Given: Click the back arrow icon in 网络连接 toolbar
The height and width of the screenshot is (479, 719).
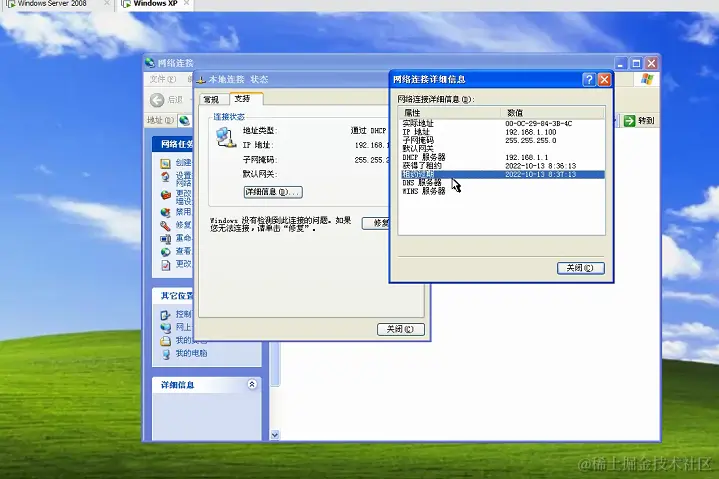Looking at the screenshot, I should coord(157,100).
